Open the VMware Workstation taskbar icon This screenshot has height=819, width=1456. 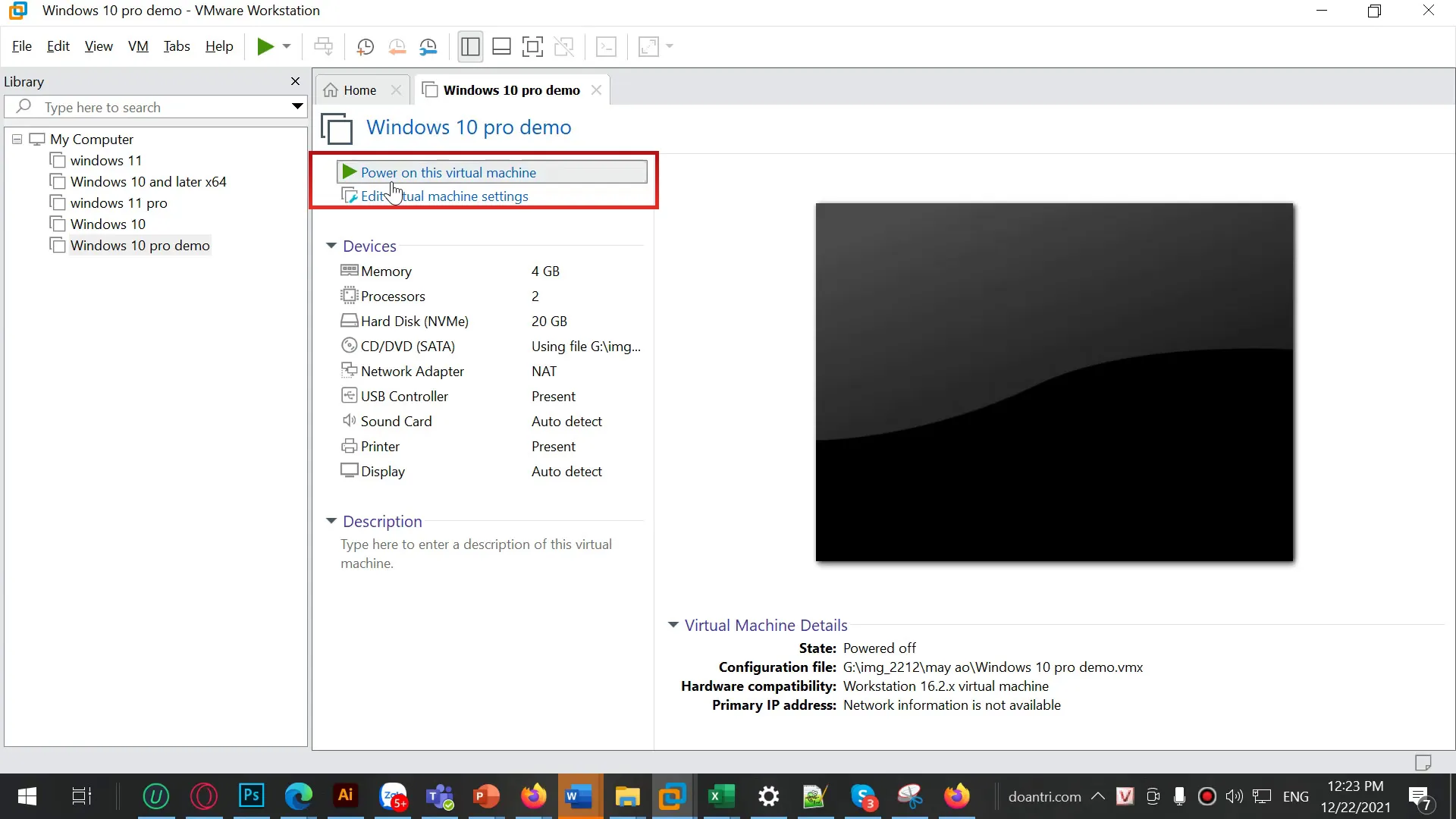tap(672, 796)
